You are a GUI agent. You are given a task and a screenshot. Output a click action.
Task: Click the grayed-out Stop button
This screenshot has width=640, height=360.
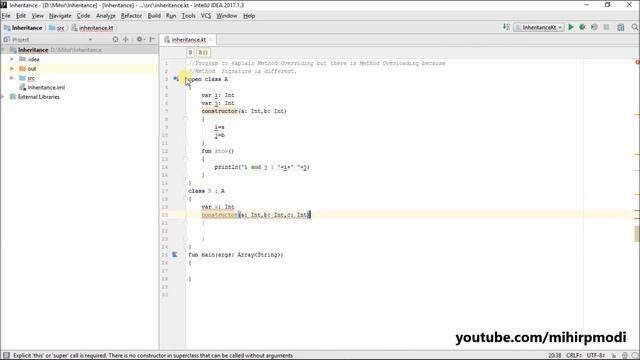606,27
